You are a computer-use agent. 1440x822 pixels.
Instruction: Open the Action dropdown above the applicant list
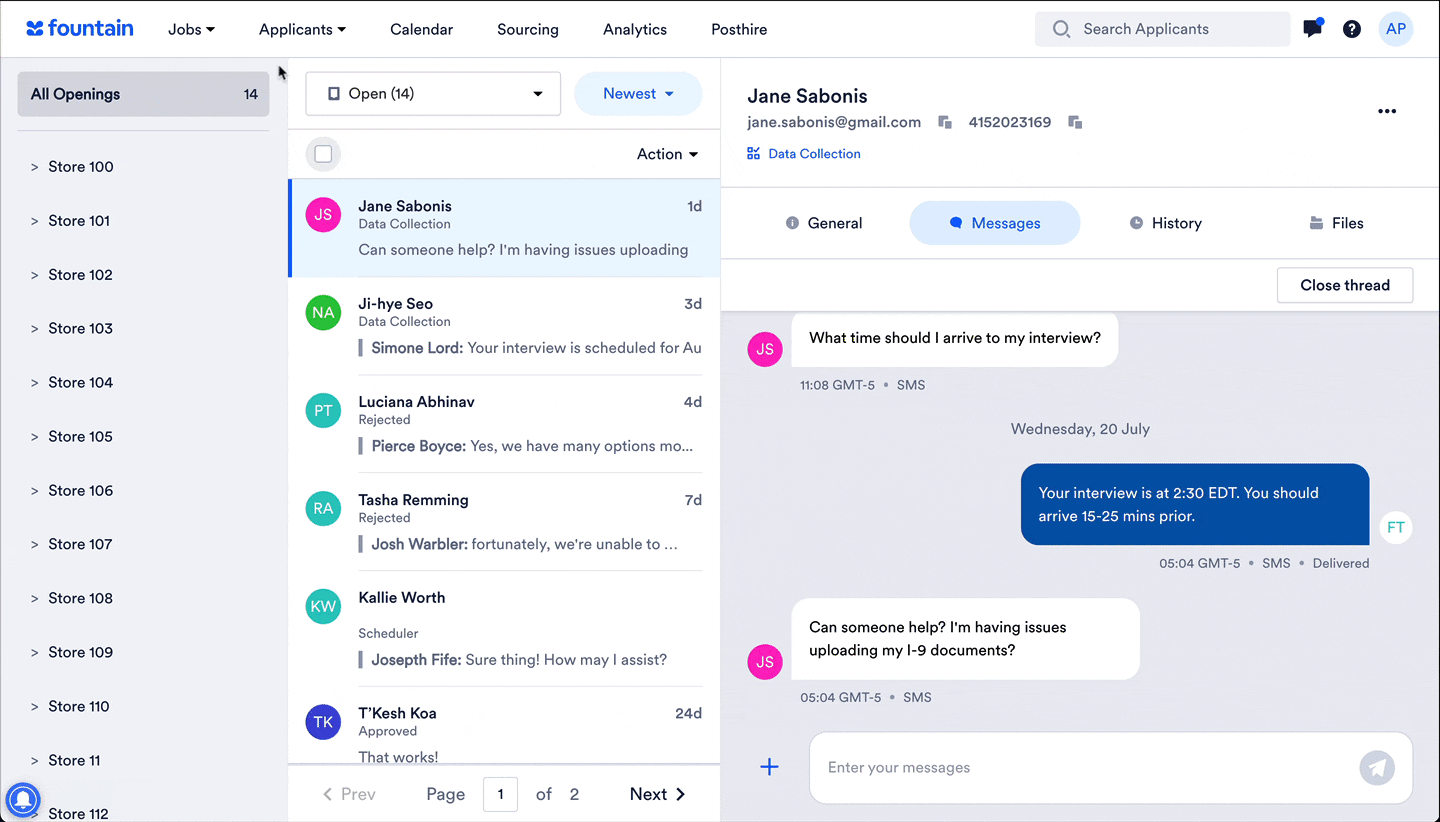click(x=667, y=154)
